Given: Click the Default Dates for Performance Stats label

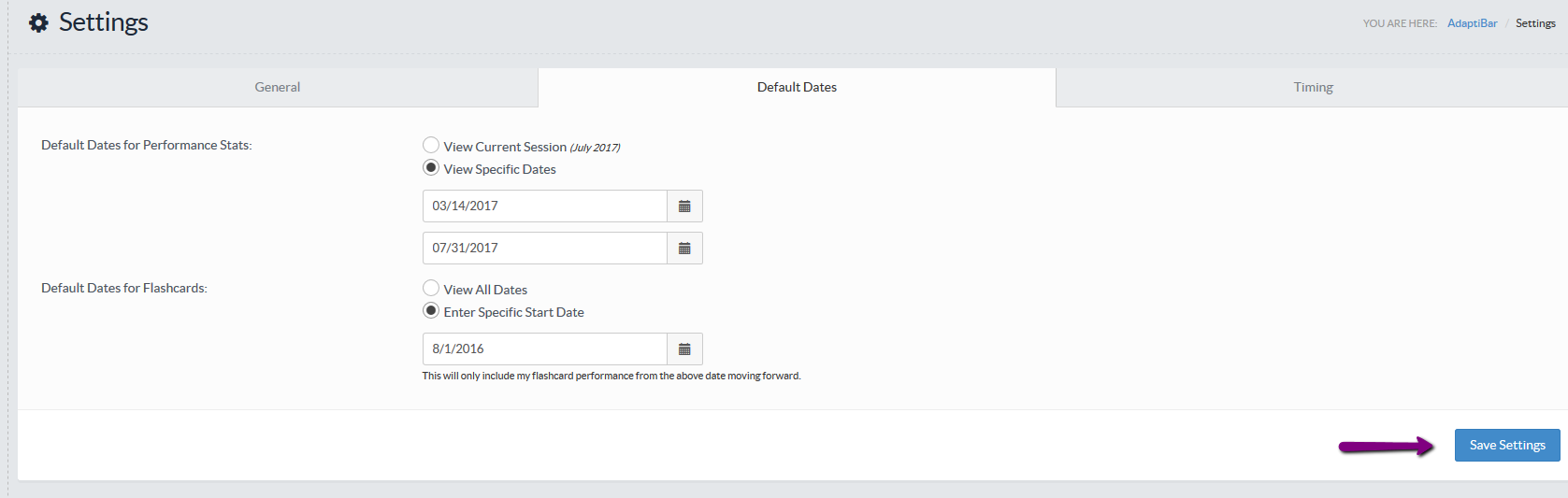Looking at the screenshot, I should (147, 145).
